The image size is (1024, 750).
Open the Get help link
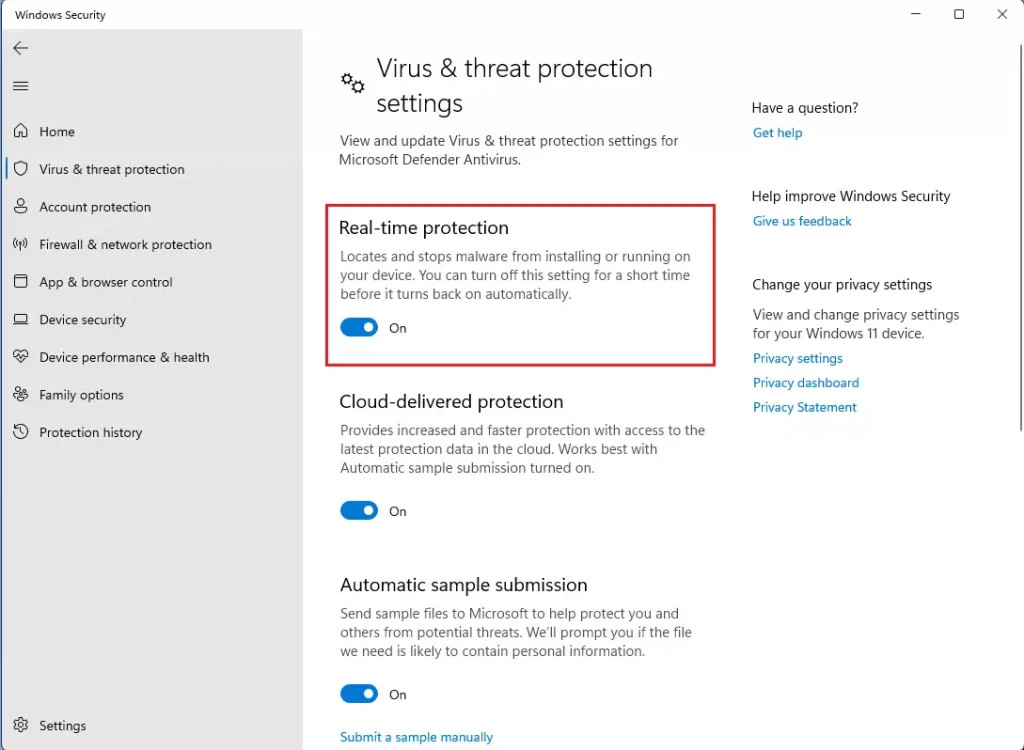(x=777, y=132)
